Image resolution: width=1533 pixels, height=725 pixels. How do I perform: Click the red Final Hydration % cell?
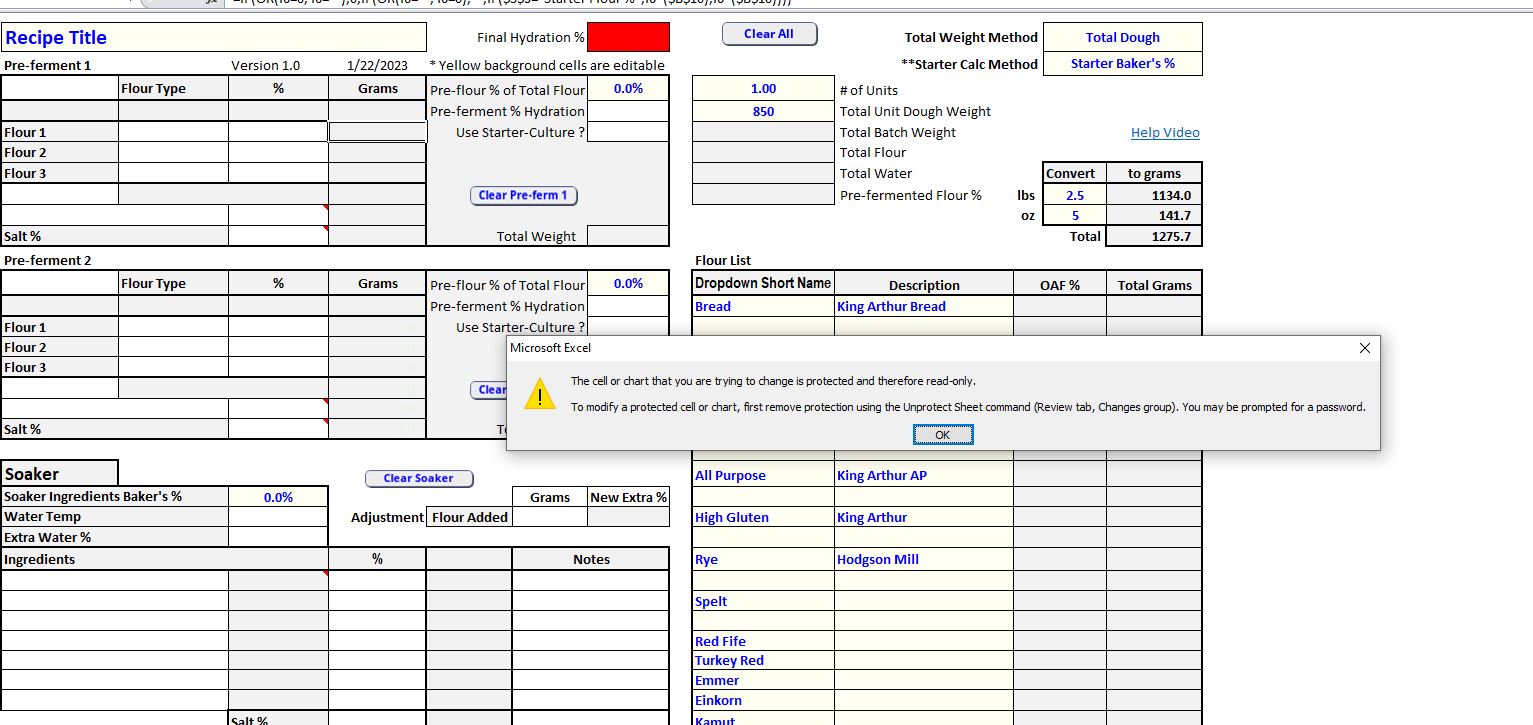(628, 38)
